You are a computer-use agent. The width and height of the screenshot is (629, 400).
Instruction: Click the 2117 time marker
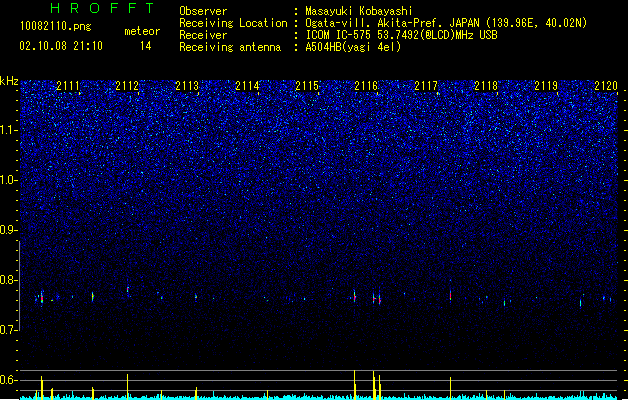click(426, 86)
